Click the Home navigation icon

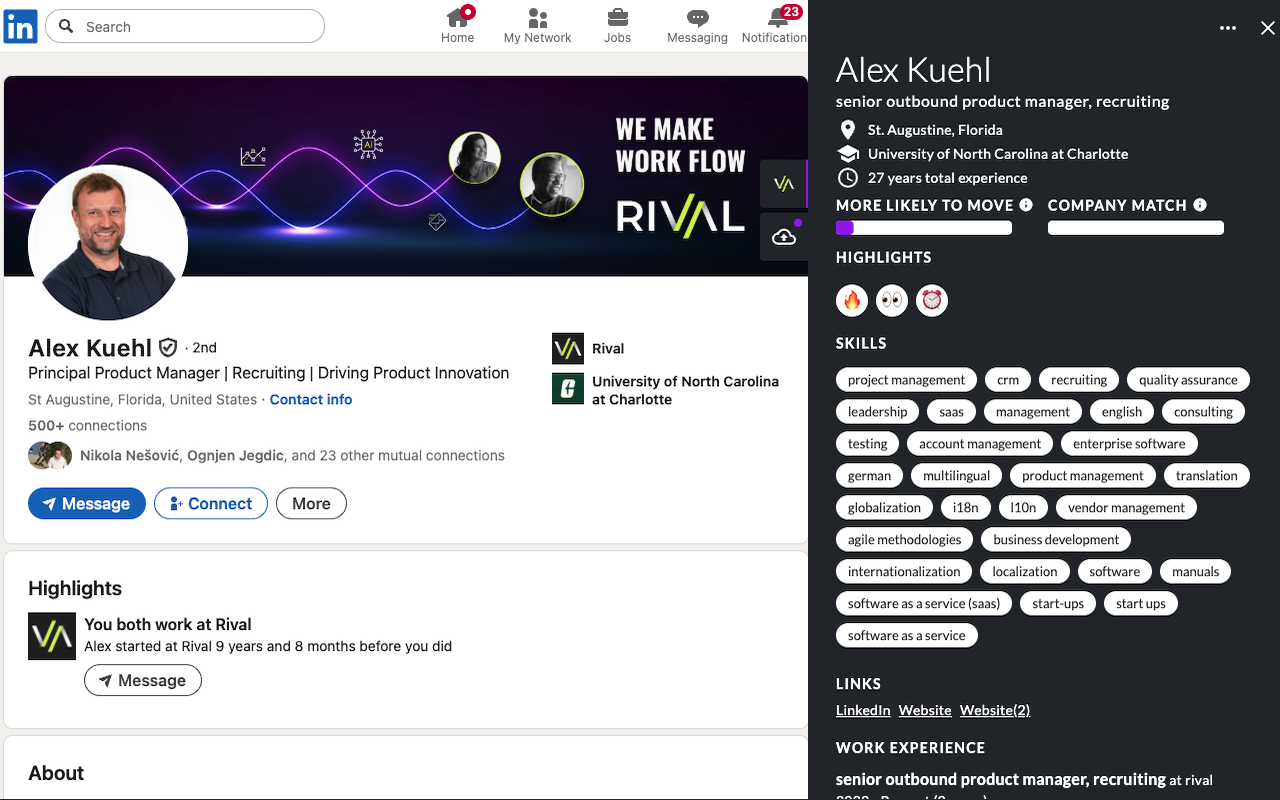(458, 18)
